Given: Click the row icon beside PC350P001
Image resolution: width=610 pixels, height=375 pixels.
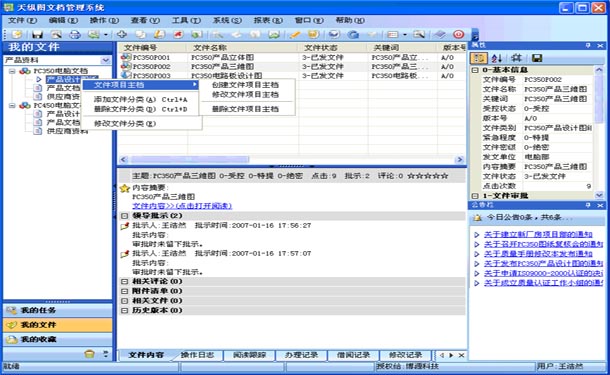Looking at the screenshot, I should pyautogui.click(x=126, y=57).
